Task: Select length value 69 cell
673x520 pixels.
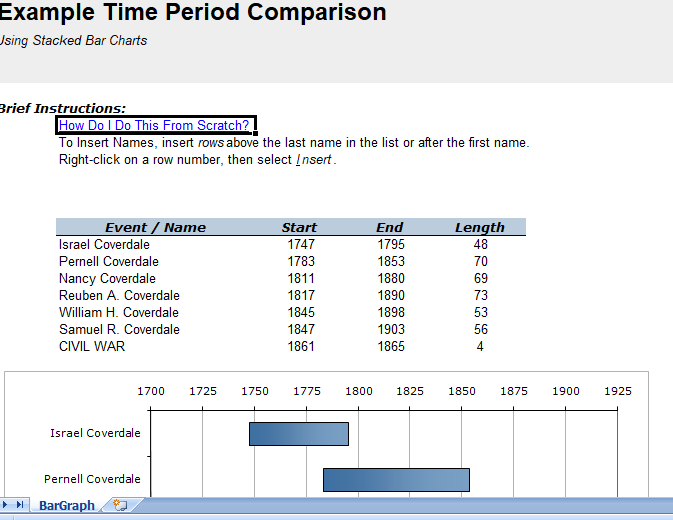Action: (481, 278)
